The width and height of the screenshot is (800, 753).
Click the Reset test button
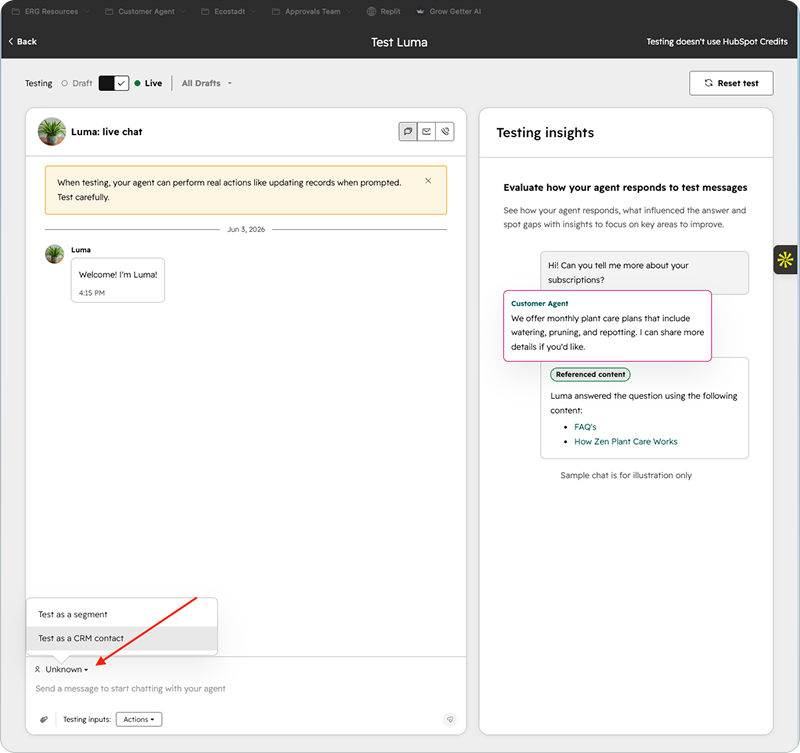point(731,83)
